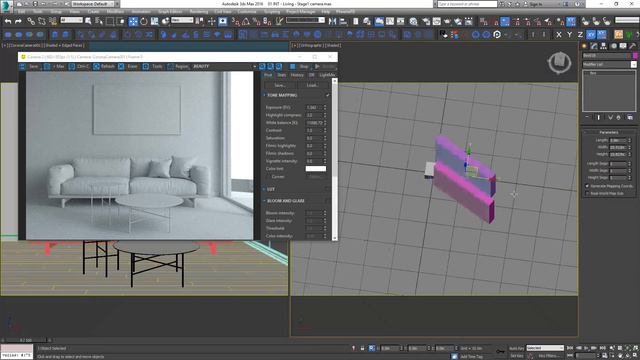Image resolution: width=640 pixels, height=360 pixels.
Task: Activate the Select and Rotate tool
Action: point(144,21)
